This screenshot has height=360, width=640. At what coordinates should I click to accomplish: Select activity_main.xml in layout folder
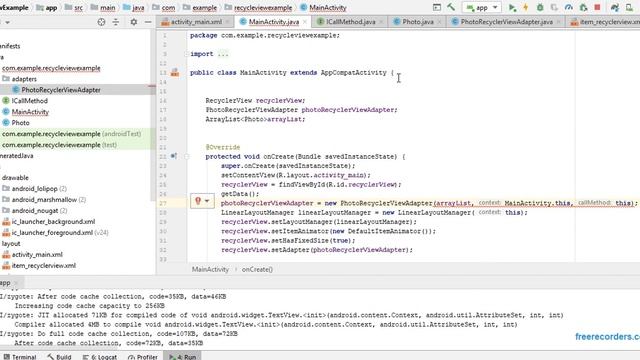(x=32, y=255)
